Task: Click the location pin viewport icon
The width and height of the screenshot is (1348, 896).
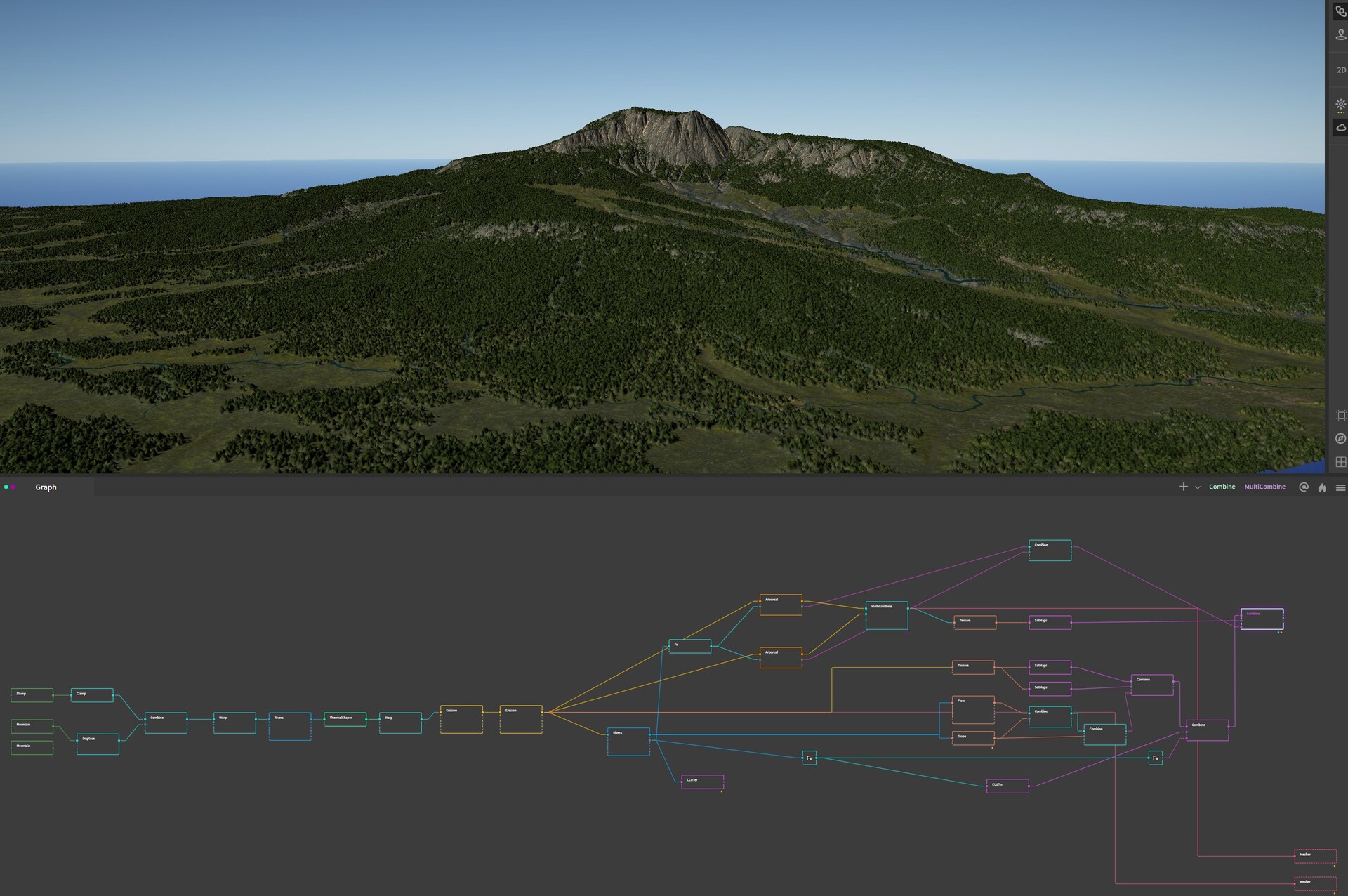Action: [1340, 34]
